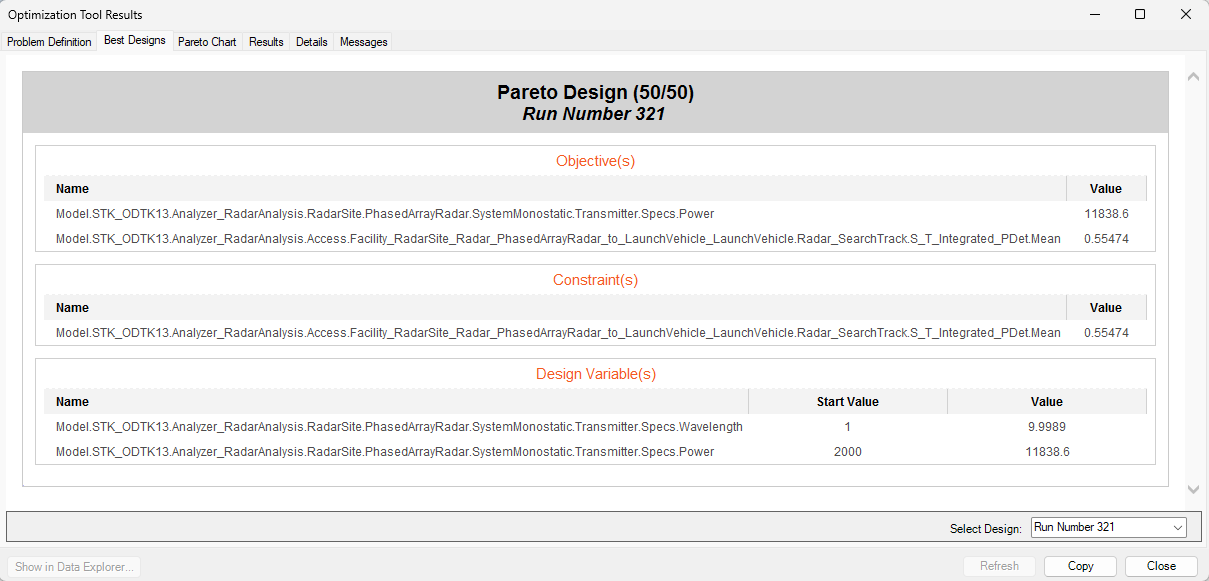Select the Details tab
This screenshot has height=581, width=1209.
(x=311, y=42)
